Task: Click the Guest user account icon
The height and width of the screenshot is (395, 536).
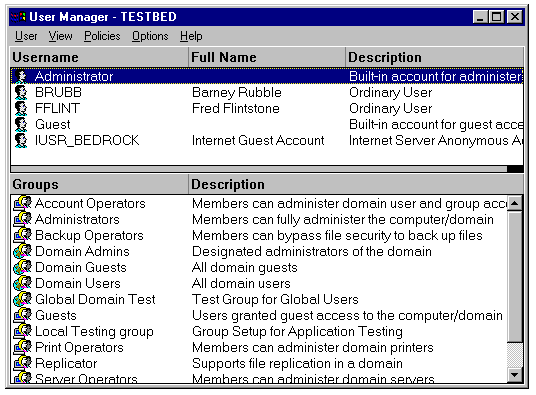Action: (21, 125)
